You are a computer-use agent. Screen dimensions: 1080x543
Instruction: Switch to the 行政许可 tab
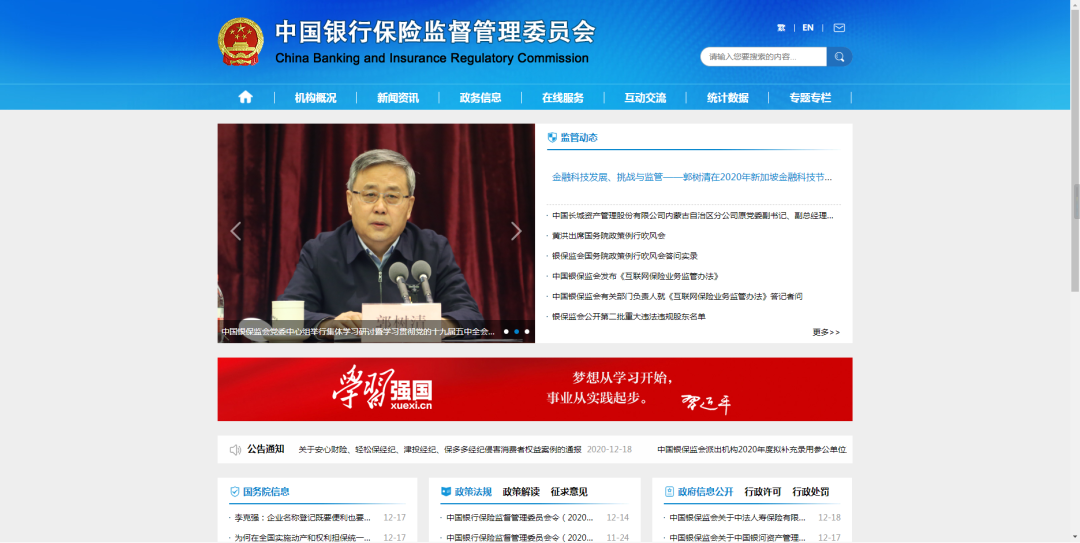click(763, 492)
